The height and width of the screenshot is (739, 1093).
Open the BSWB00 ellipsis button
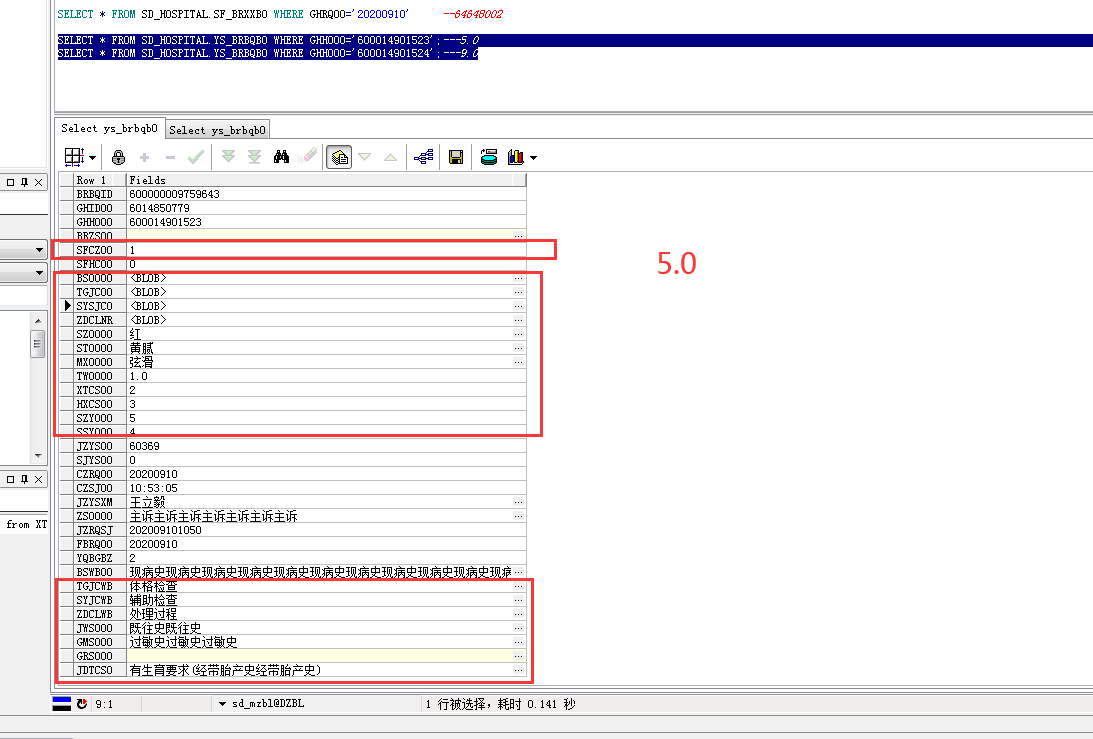(519, 572)
